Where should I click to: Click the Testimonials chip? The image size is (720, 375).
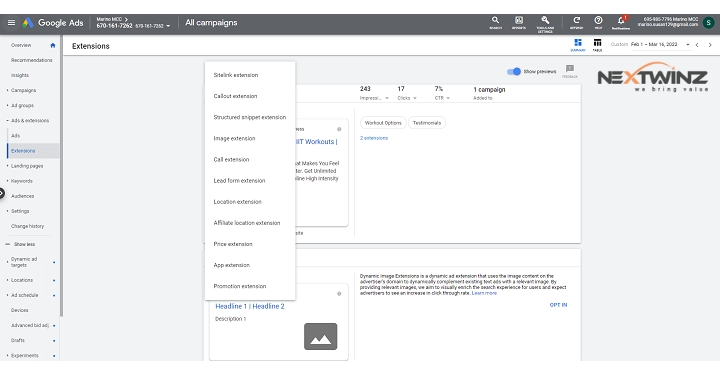point(427,123)
